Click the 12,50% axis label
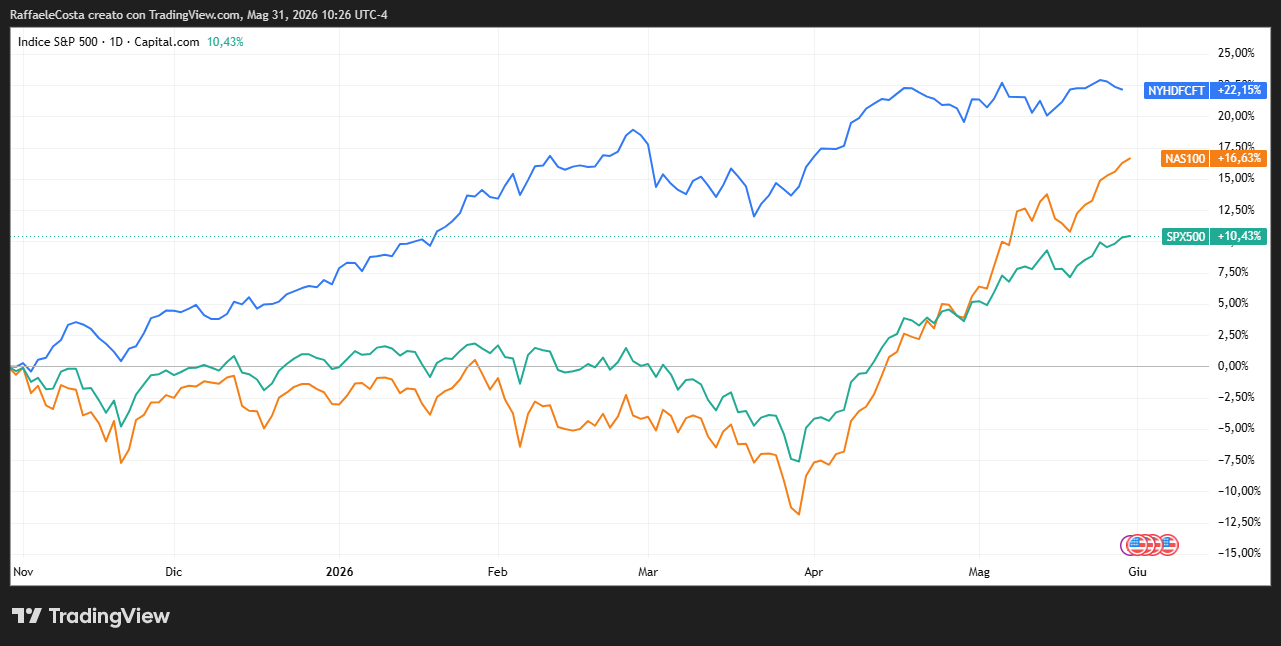 click(1237, 210)
